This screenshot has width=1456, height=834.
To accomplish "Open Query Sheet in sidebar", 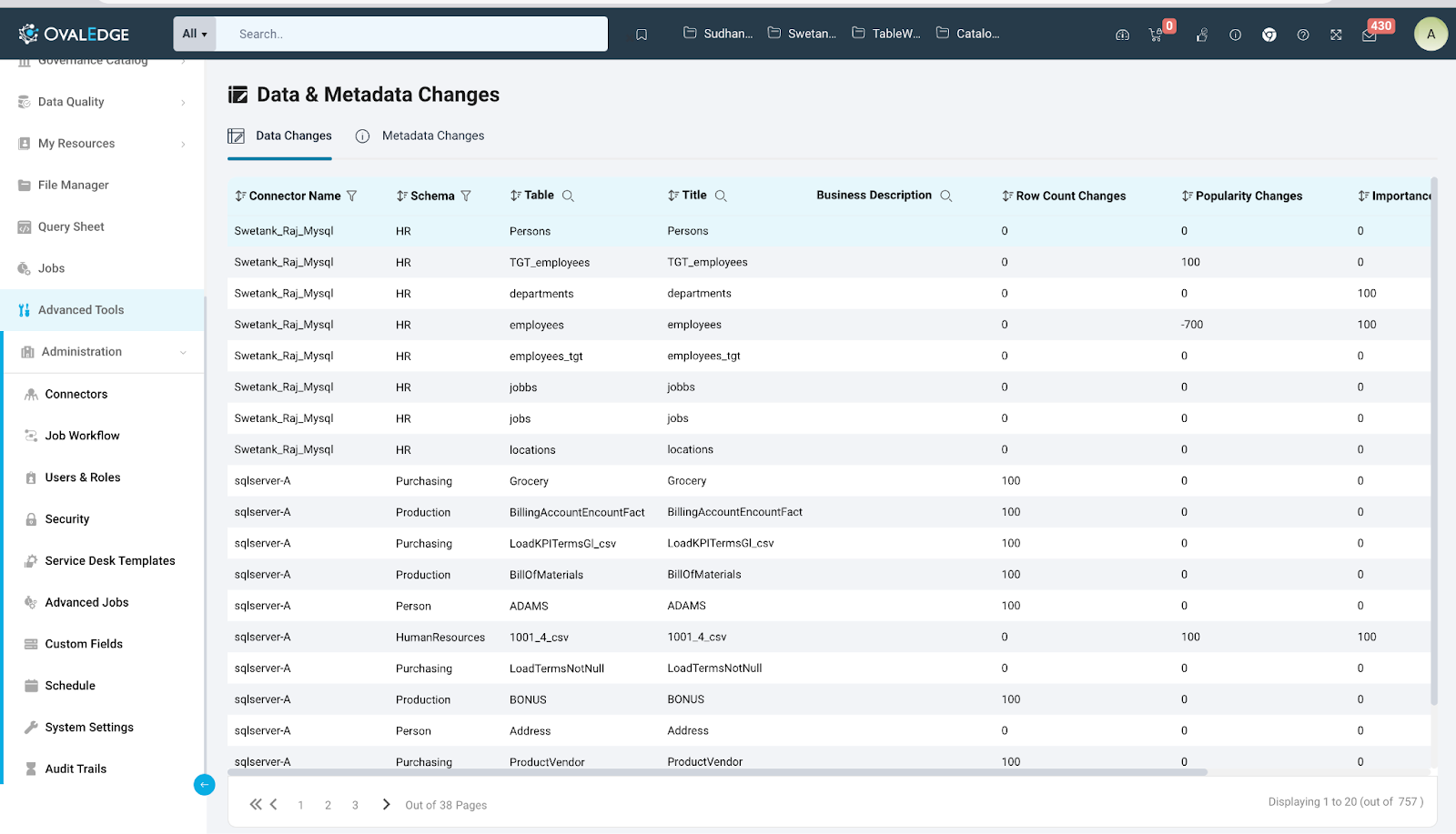I will (71, 226).
